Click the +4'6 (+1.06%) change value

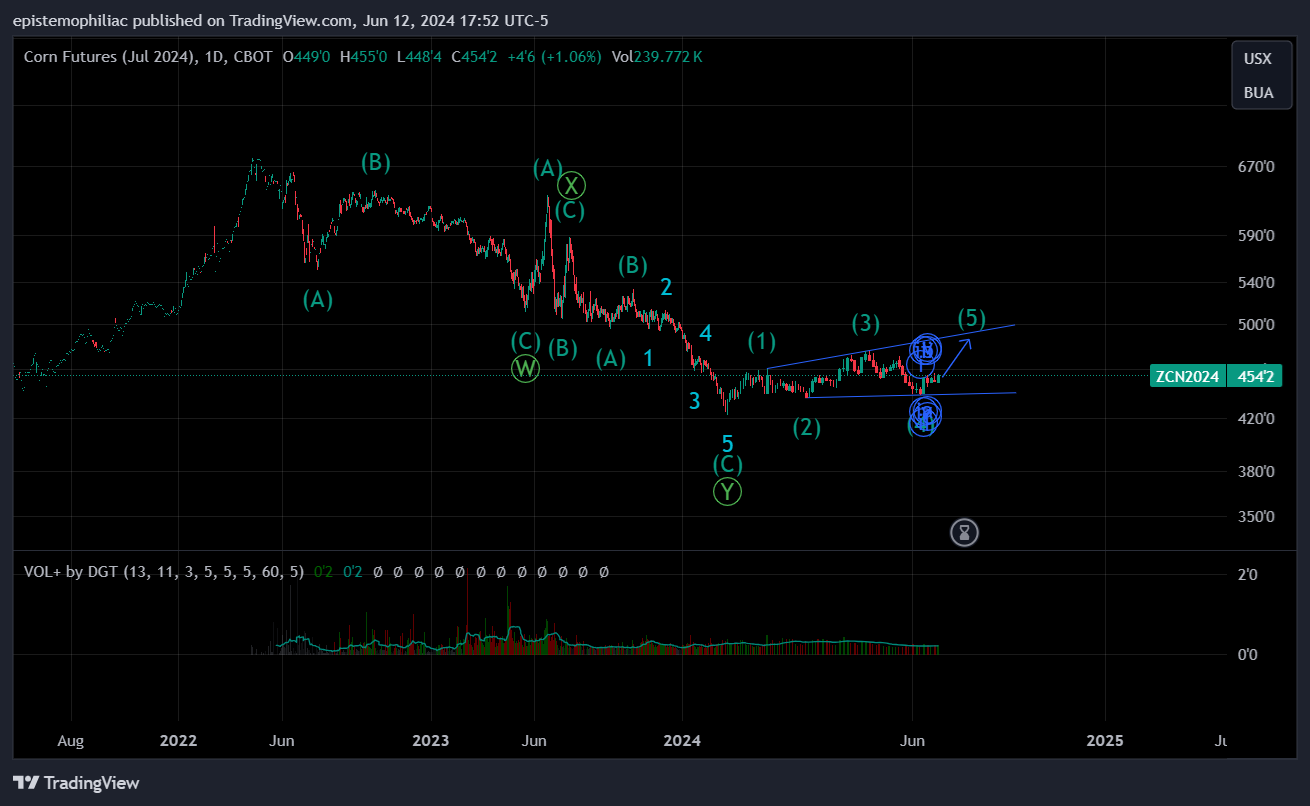coord(554,57)
